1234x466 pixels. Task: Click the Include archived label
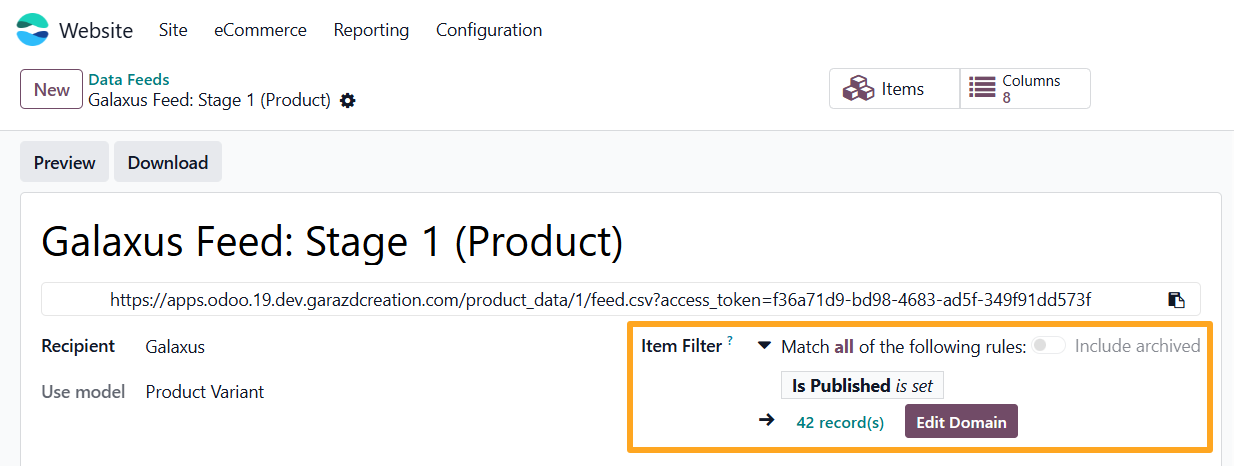coord(1138,346)
